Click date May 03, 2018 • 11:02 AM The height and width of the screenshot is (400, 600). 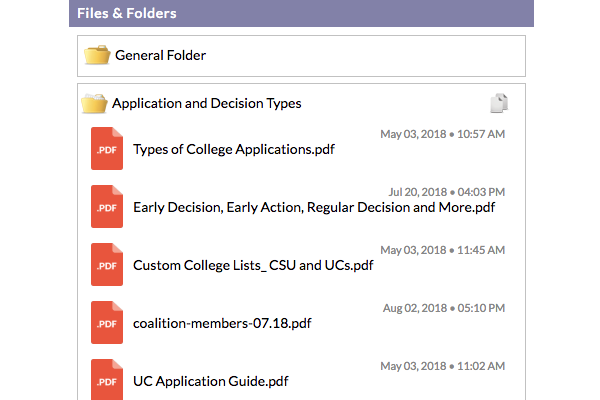pos(442,366)
